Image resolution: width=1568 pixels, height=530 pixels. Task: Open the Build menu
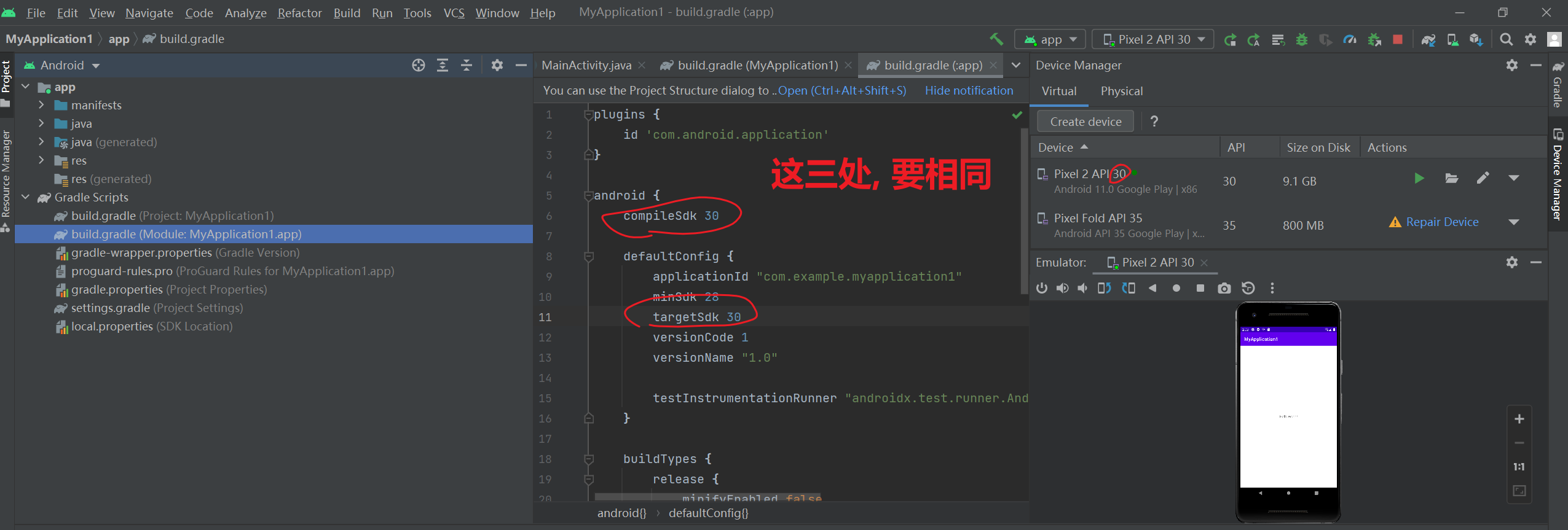click(347, 13)
